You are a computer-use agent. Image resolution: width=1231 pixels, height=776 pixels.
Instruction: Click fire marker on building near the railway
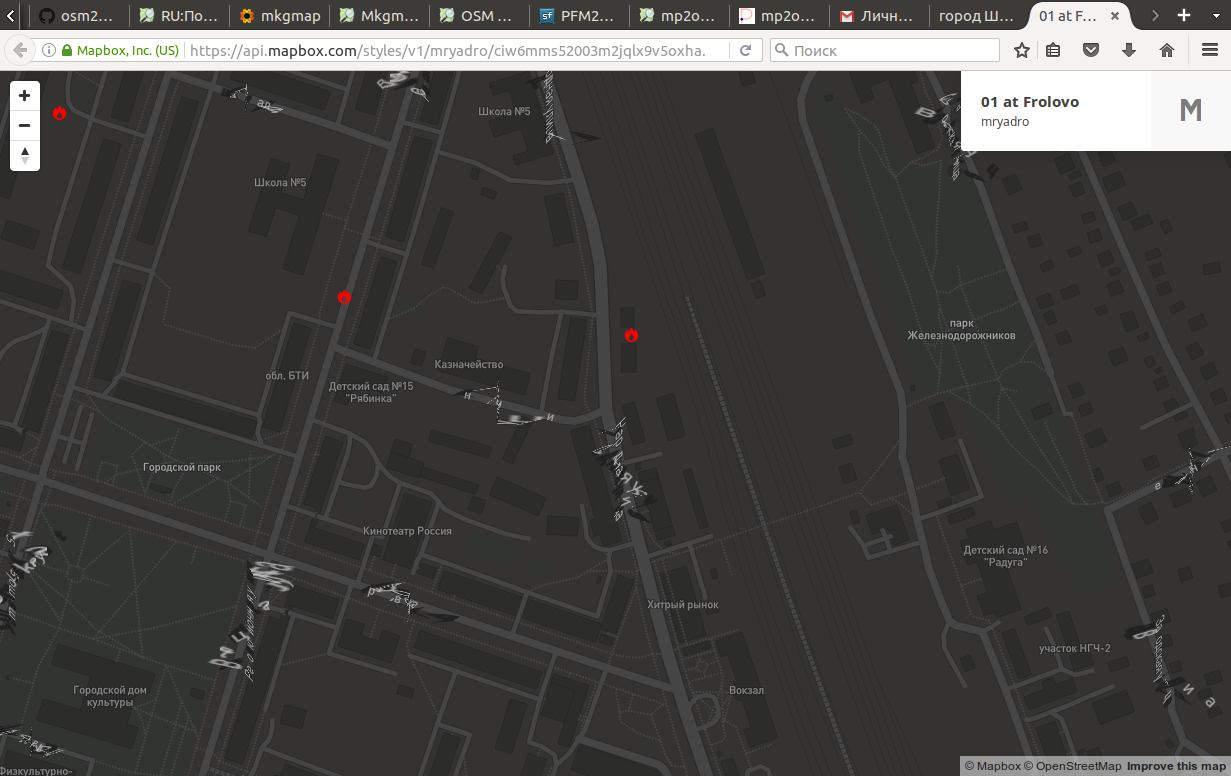point(631,335)
